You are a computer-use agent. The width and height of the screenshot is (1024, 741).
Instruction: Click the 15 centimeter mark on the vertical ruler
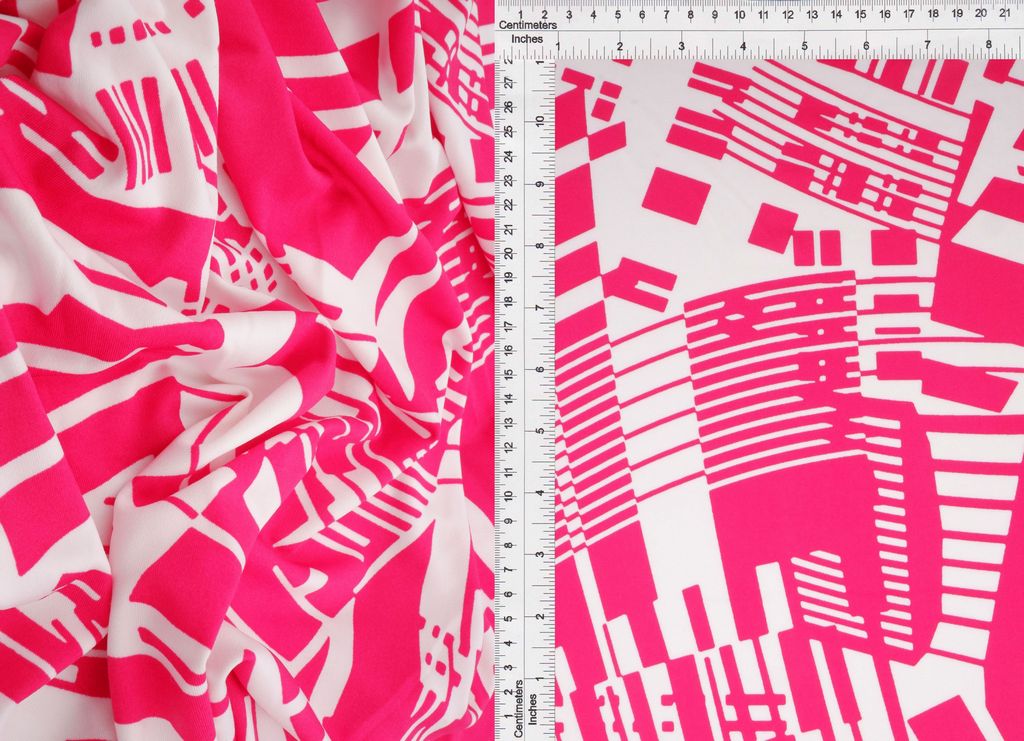pyautogui.click(x=509, y=374)
